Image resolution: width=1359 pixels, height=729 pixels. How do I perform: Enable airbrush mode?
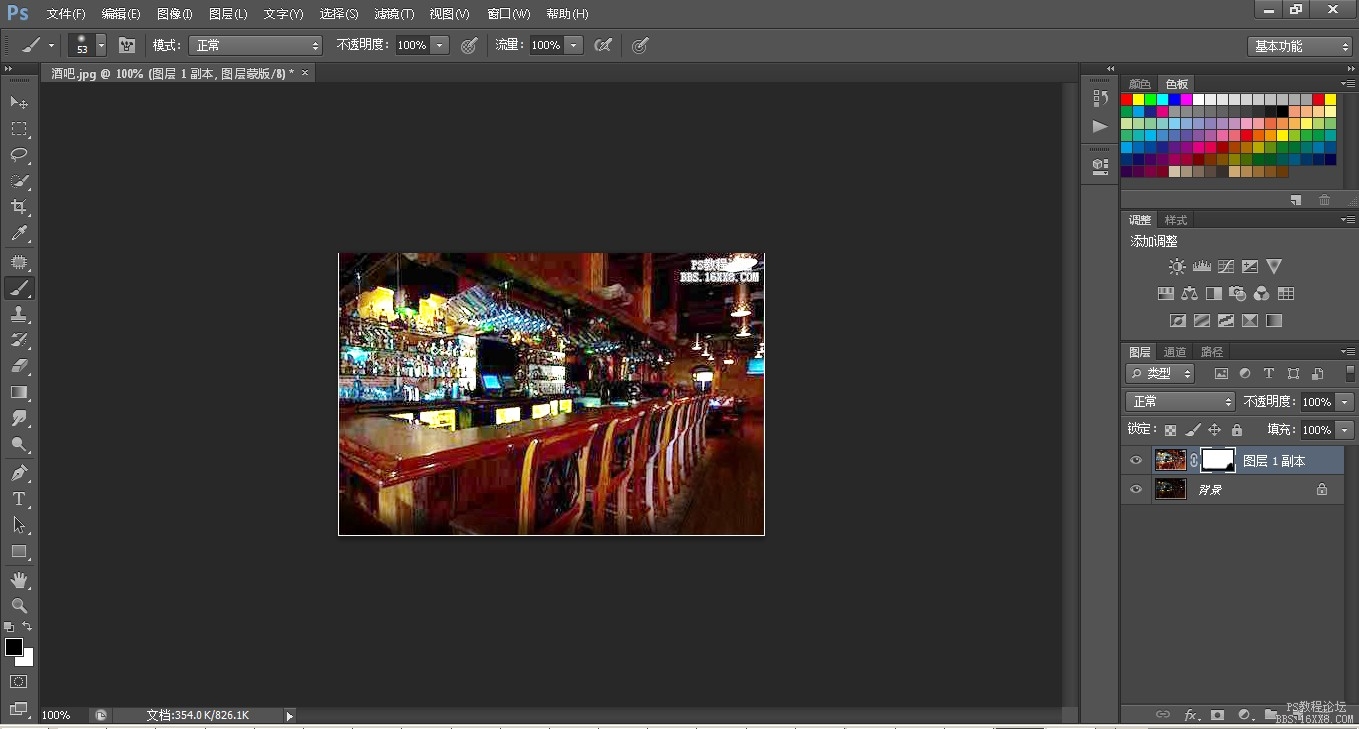603,45
